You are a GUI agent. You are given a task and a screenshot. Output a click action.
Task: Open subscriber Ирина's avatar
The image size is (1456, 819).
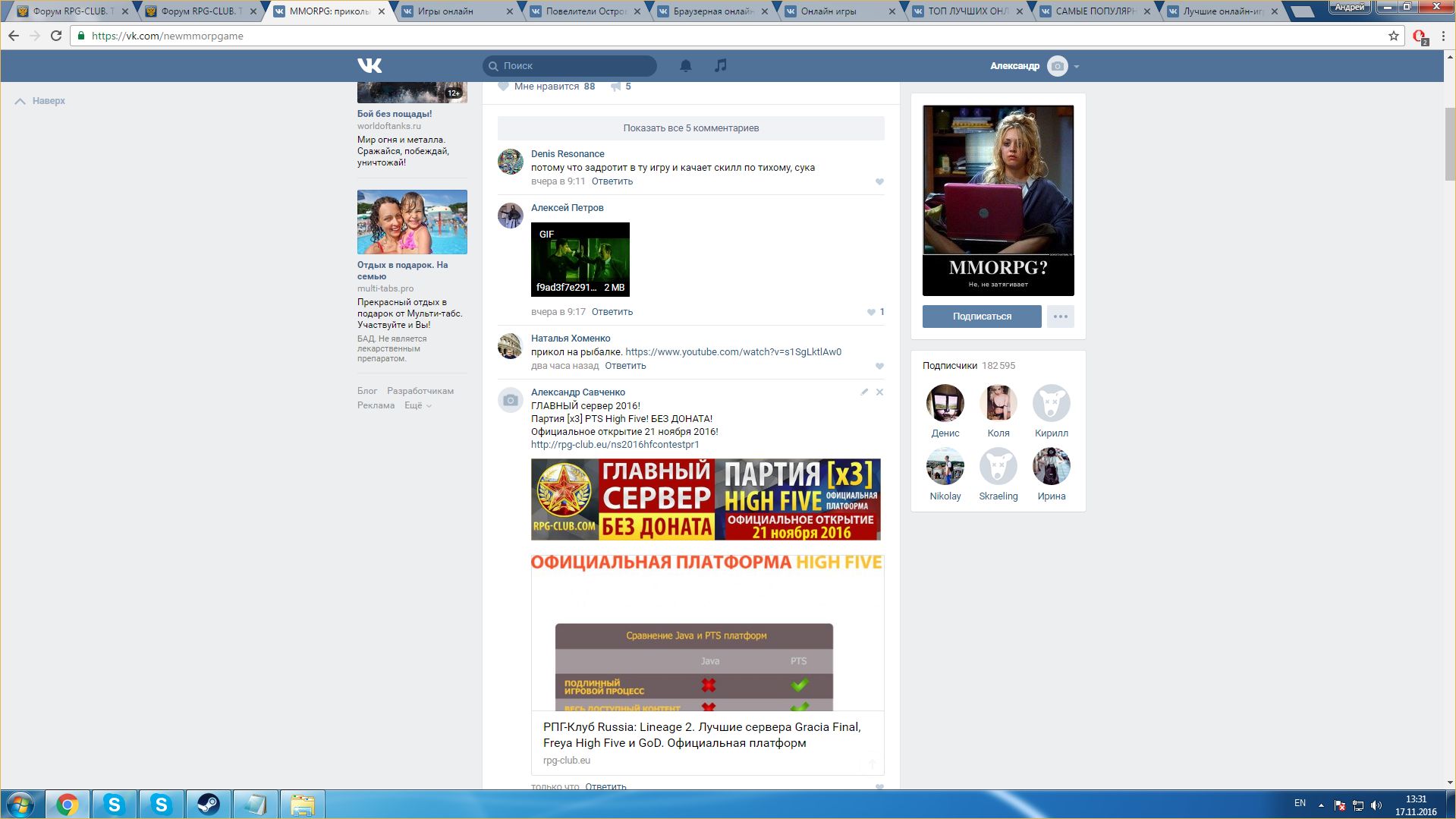(x=1052, y=466)
